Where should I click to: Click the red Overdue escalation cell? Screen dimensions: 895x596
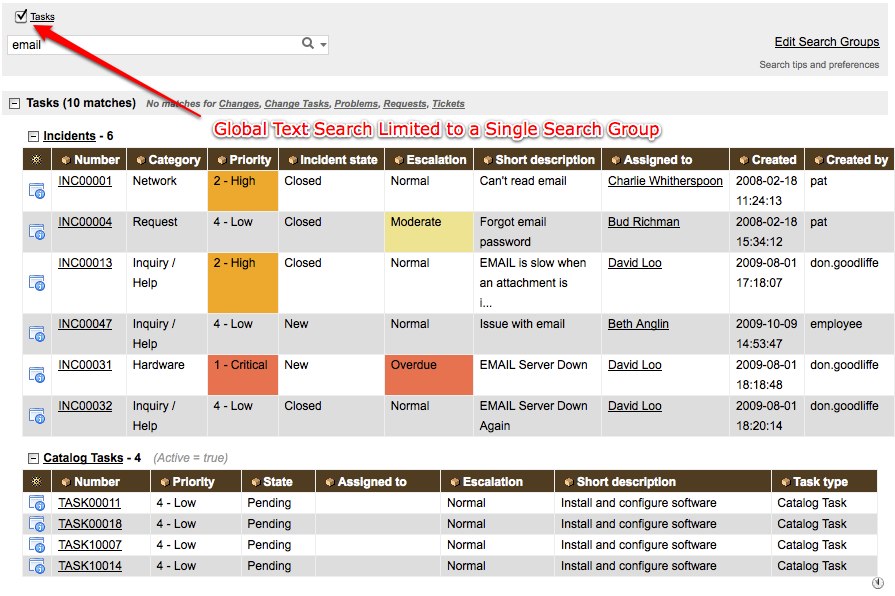pos(426,374)
